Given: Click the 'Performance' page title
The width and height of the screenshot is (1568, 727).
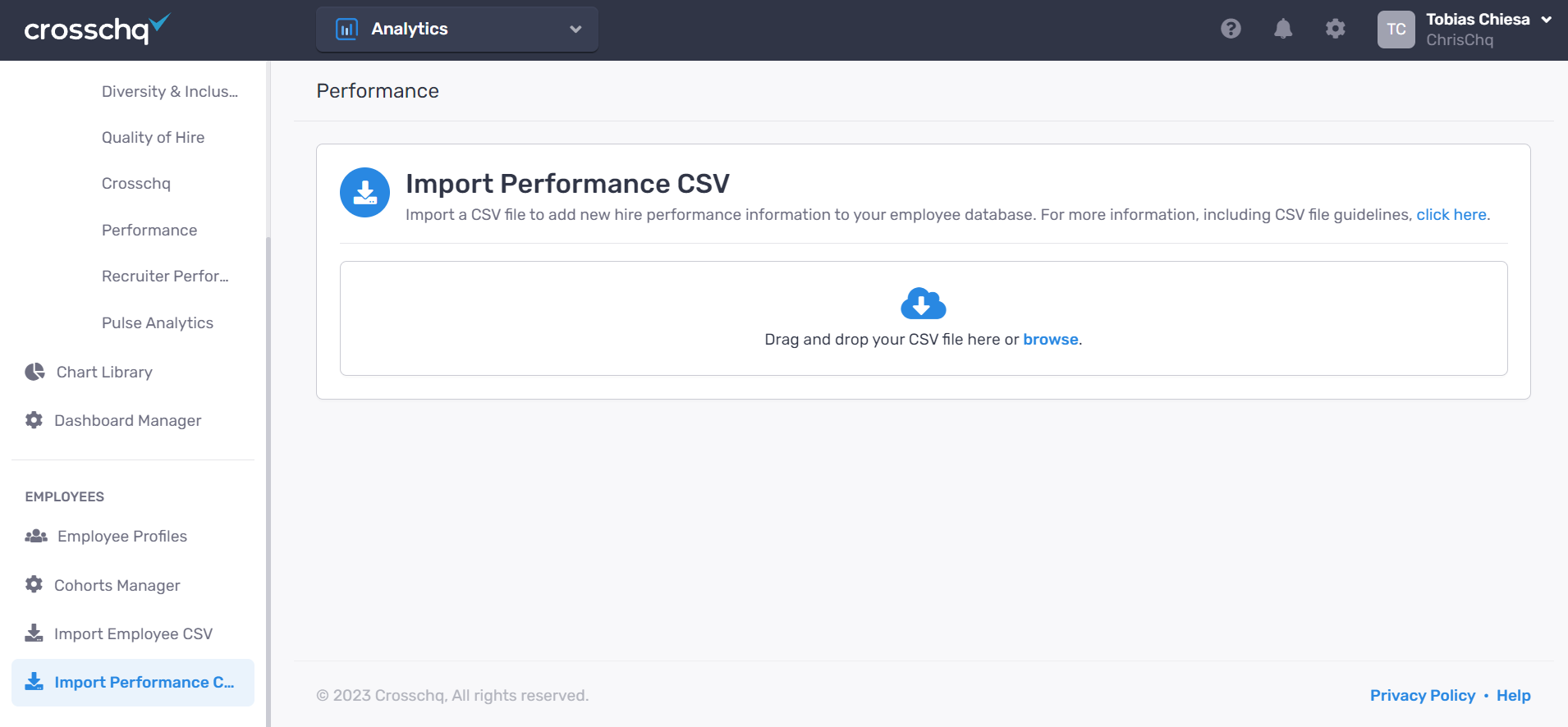Looking at the screenshot, I should pos(378,91).
